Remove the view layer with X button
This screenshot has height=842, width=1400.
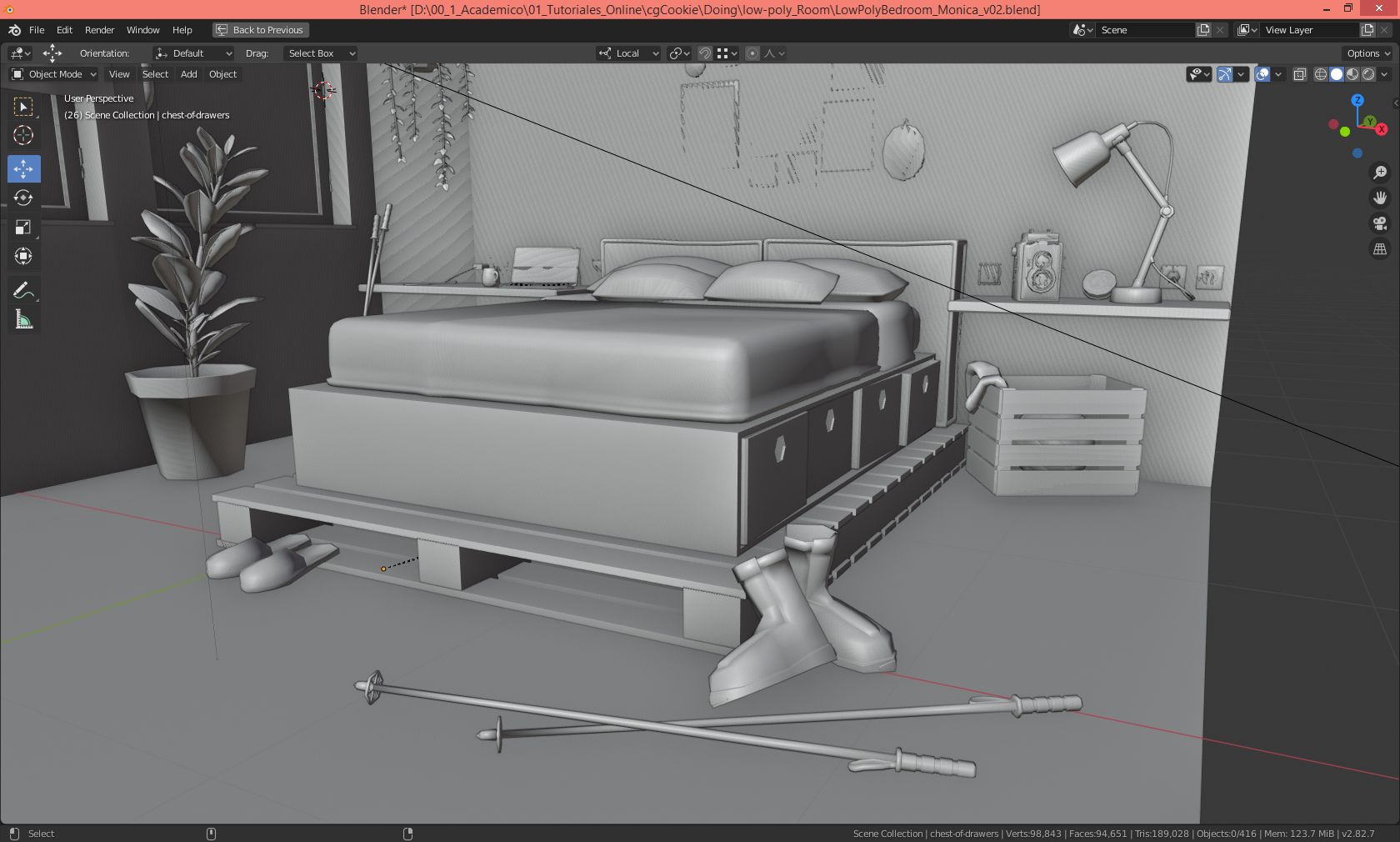tap(1384, 30)
